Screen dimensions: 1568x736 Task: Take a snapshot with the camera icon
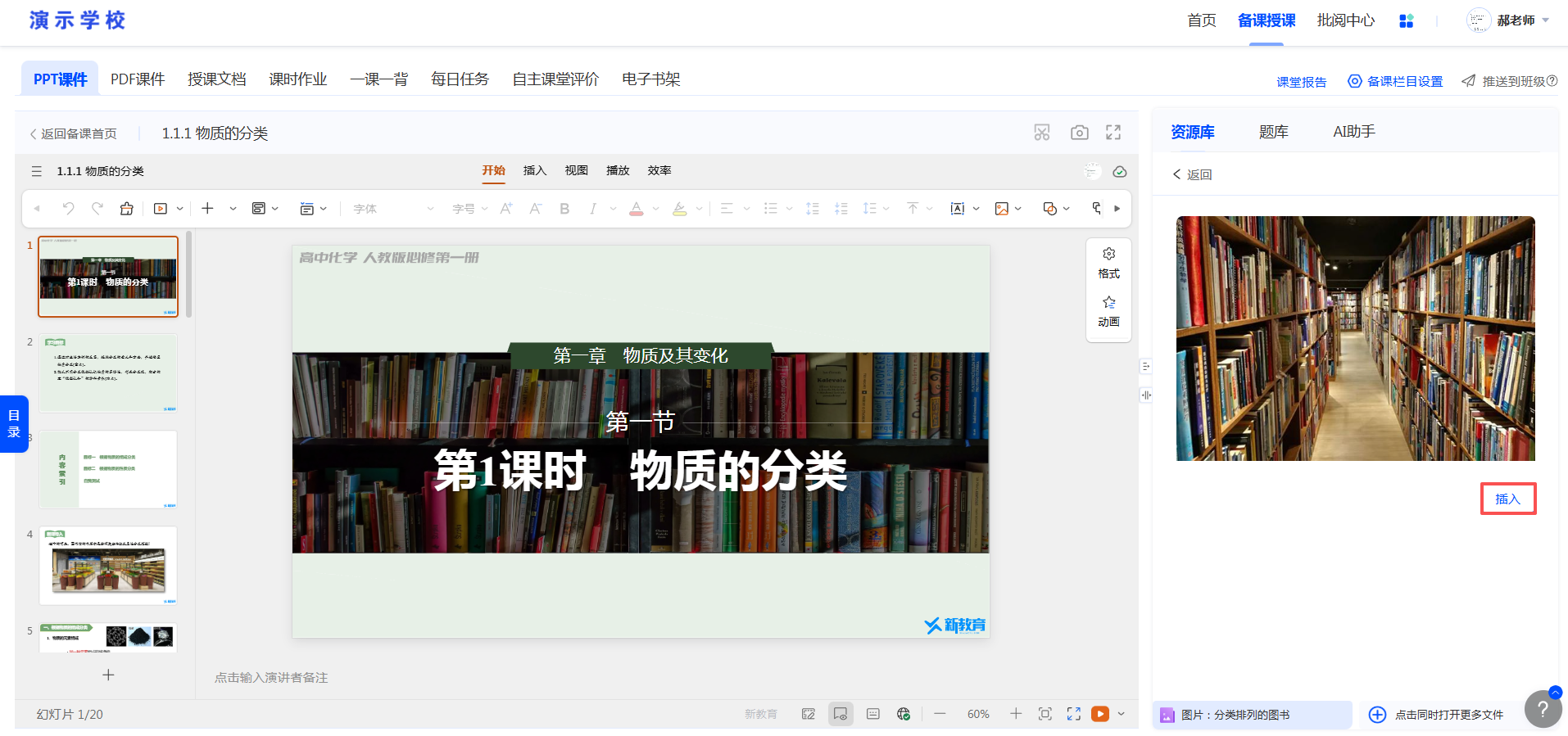[x=1080, y=133]
